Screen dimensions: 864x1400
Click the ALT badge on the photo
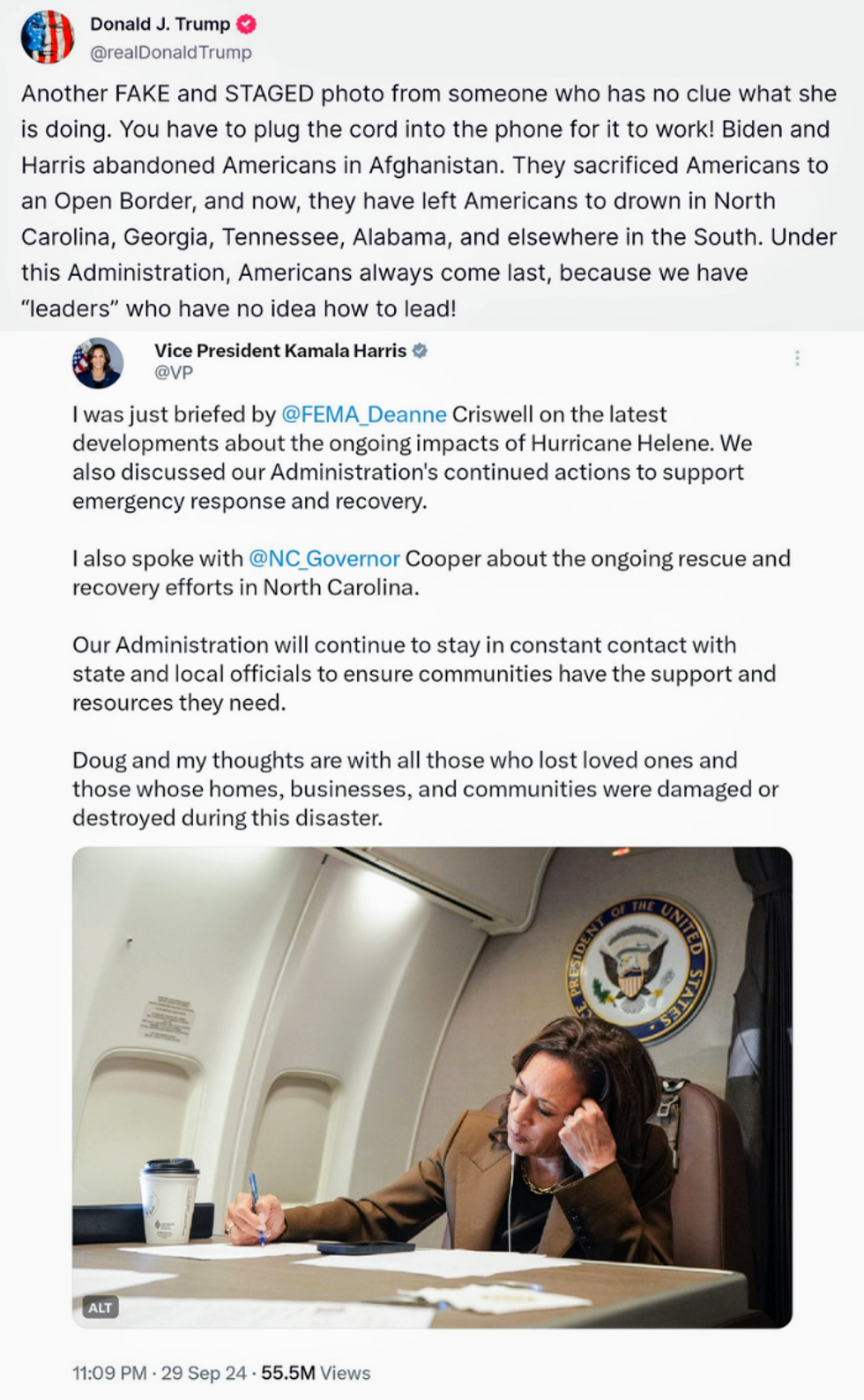coord(101,1307)
